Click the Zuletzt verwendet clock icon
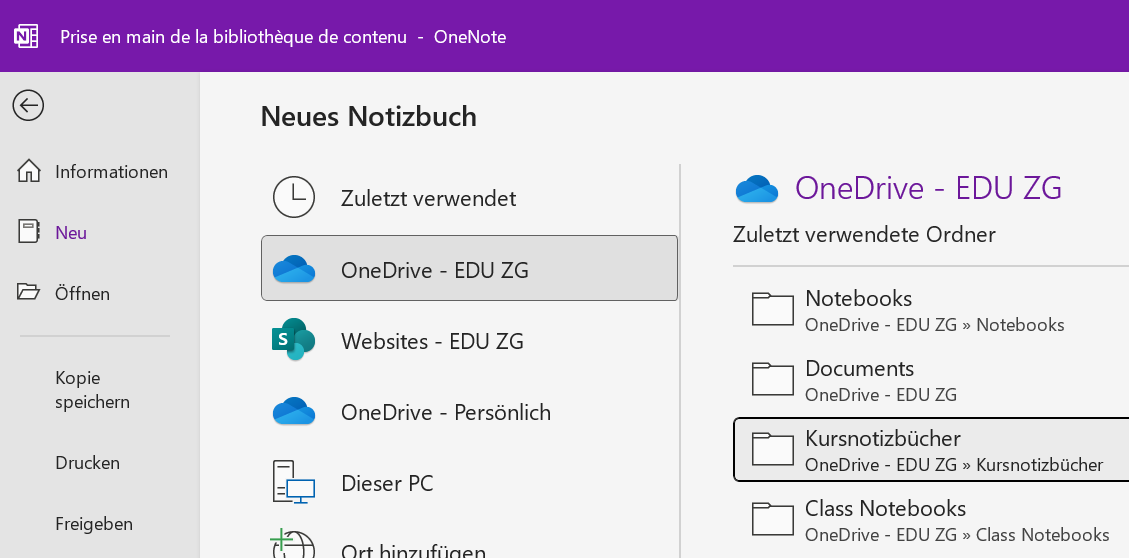1129x558 pixels. point(294,198)
